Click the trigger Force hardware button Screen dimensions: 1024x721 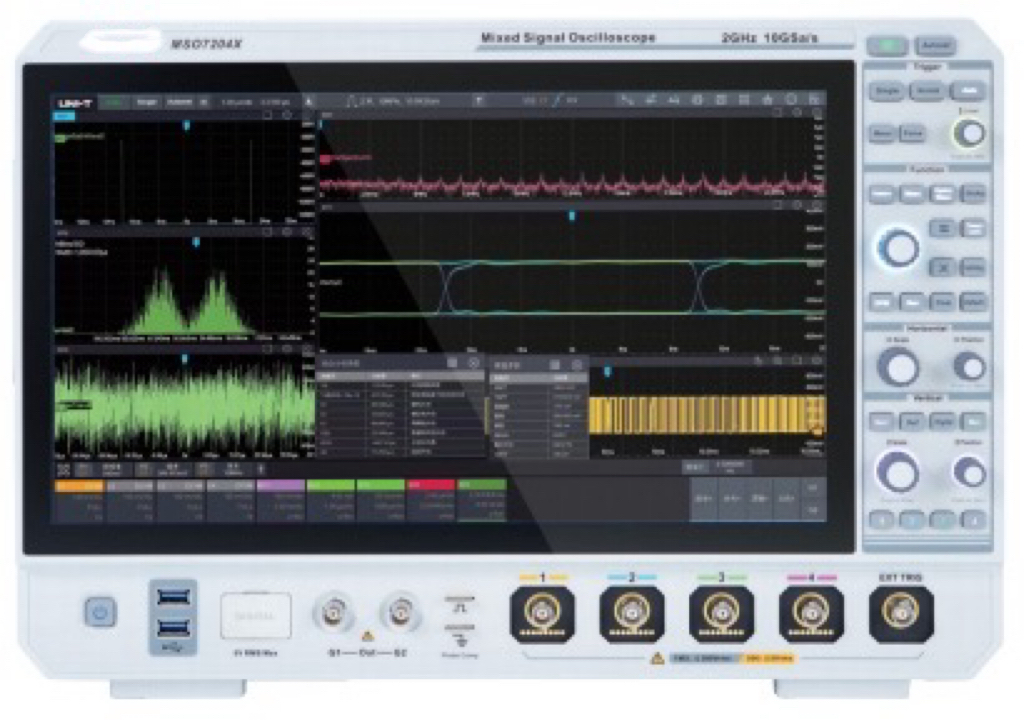912,132
